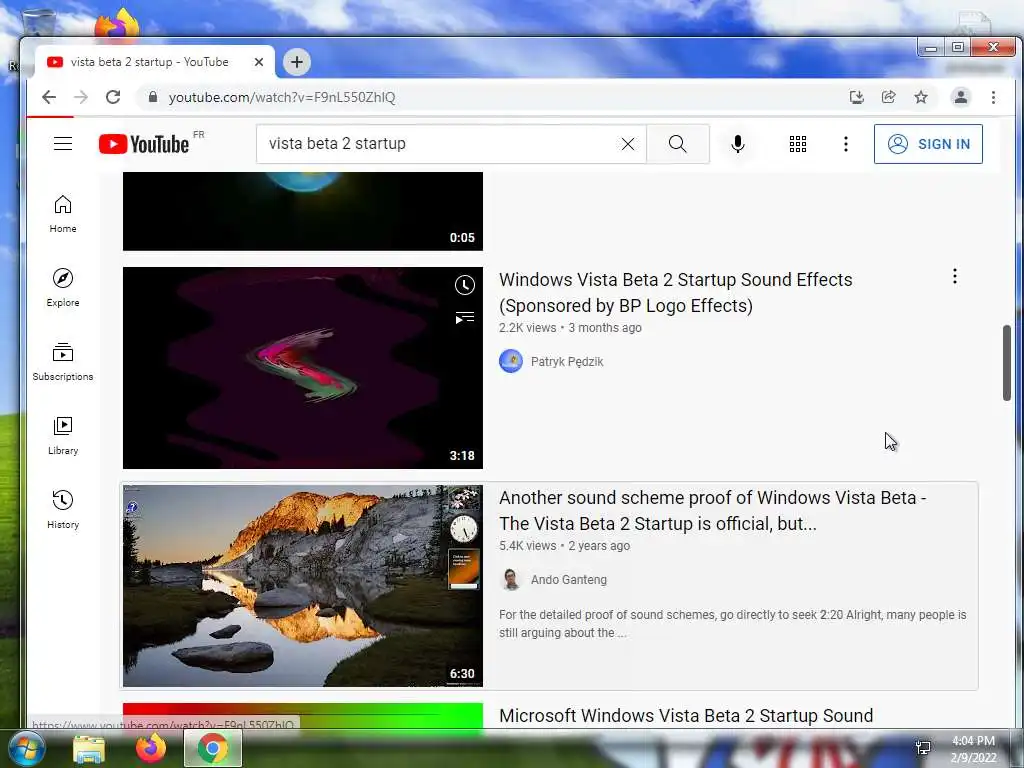Open YouTube settings three-dot menu
This screenshot has width=1024, height=768.
pyautogui.click(x=846, y=144)
